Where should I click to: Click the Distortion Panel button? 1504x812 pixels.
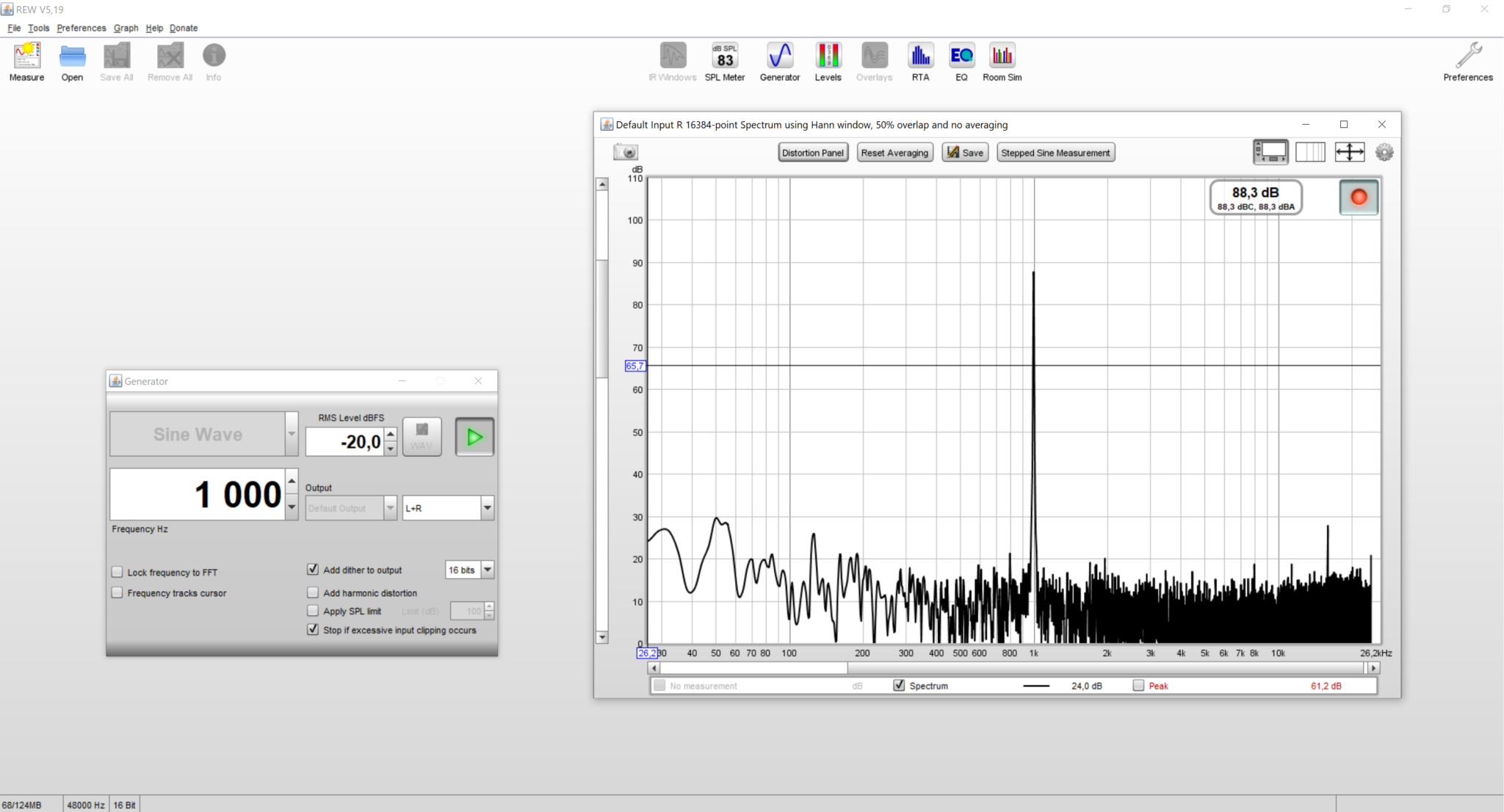click(812, 152)
